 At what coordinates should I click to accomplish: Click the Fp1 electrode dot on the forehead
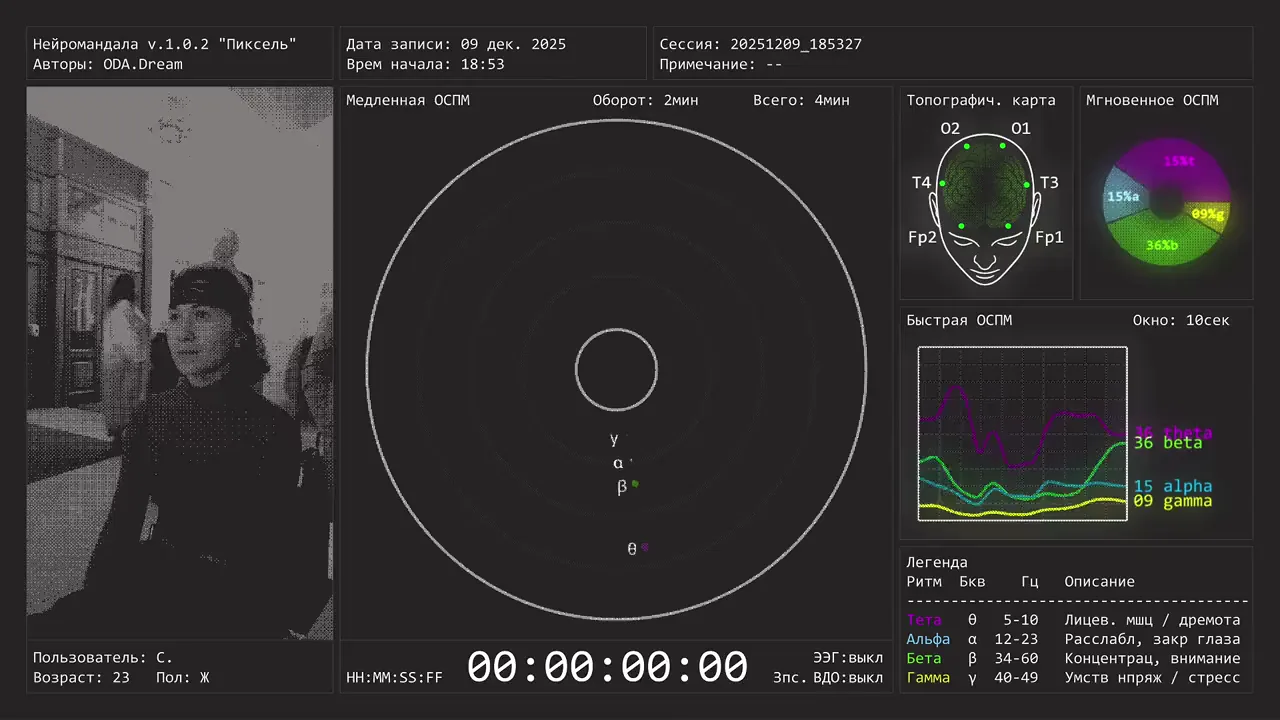[x=1008, y=226]
